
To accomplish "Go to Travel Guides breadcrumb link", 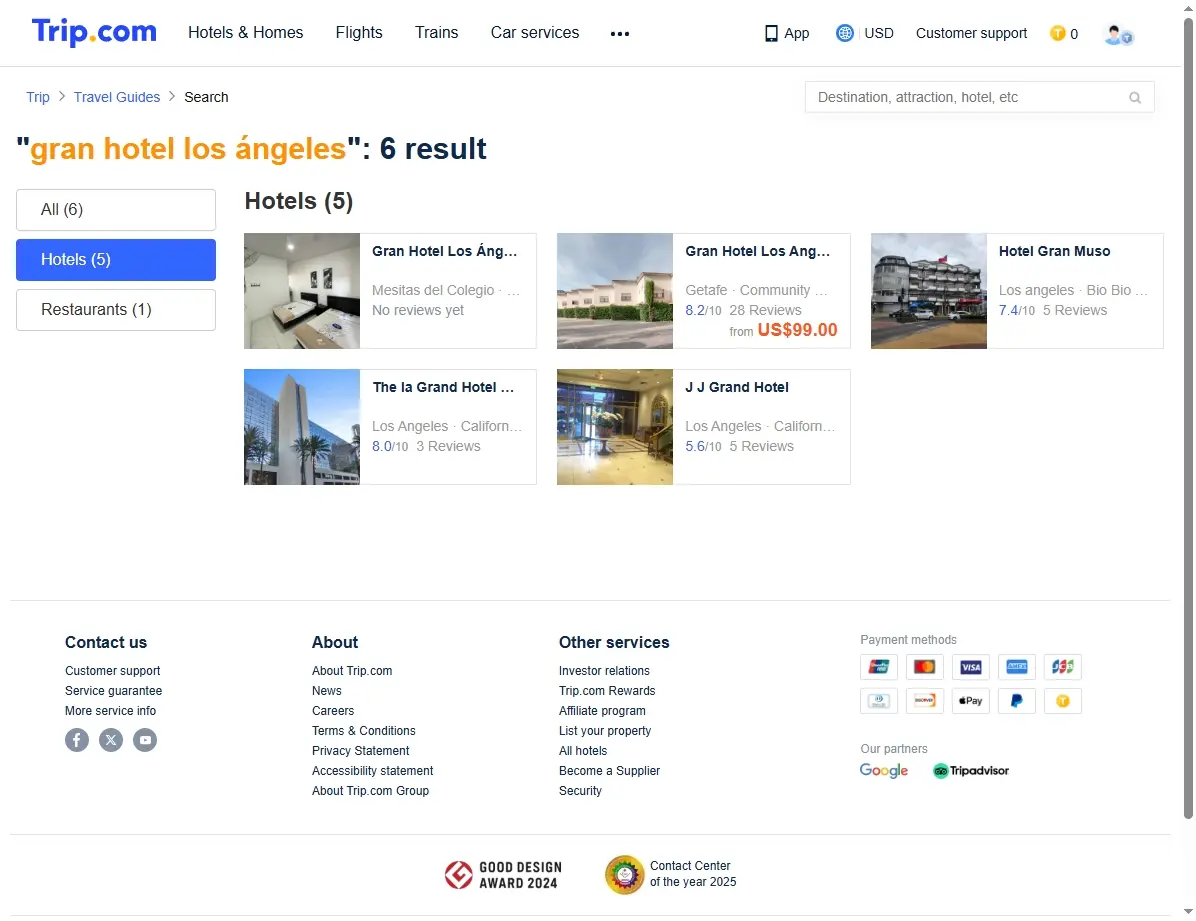I will click(117, 98).
